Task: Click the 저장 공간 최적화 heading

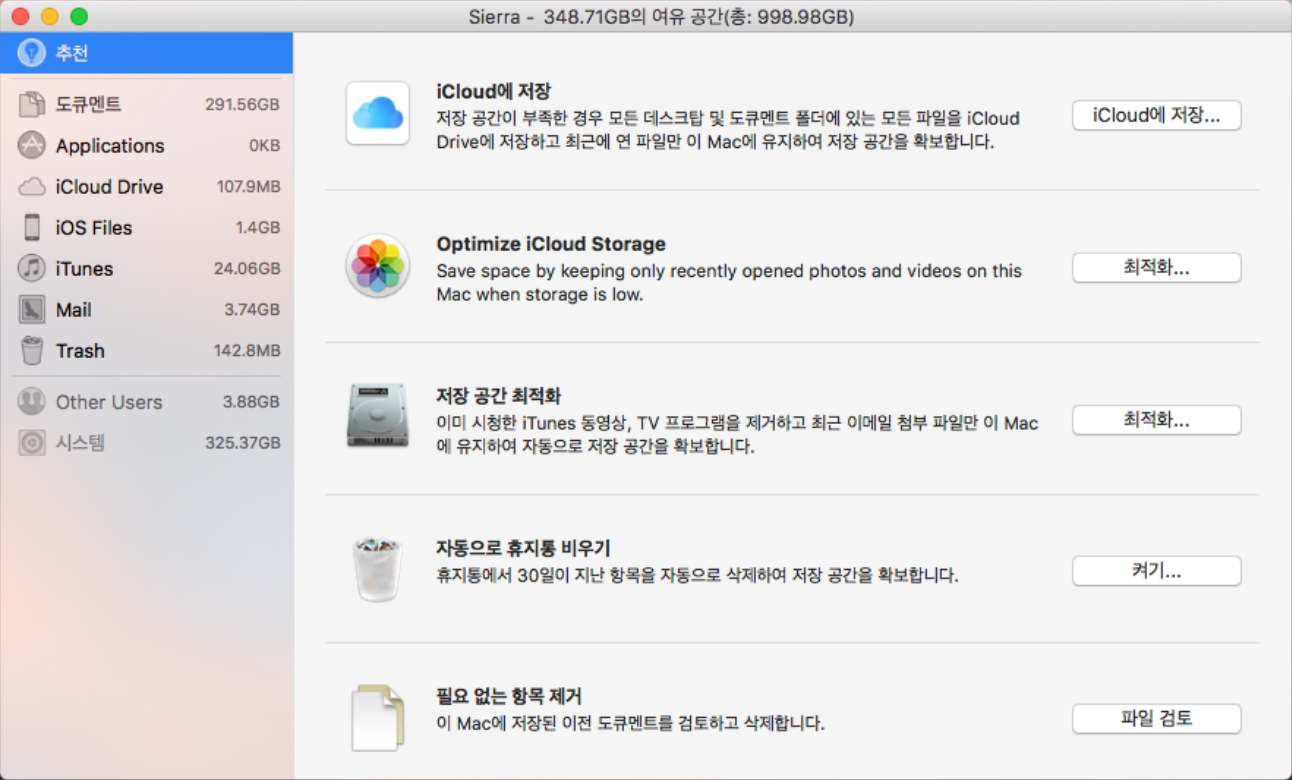Action: click(499, 396)
